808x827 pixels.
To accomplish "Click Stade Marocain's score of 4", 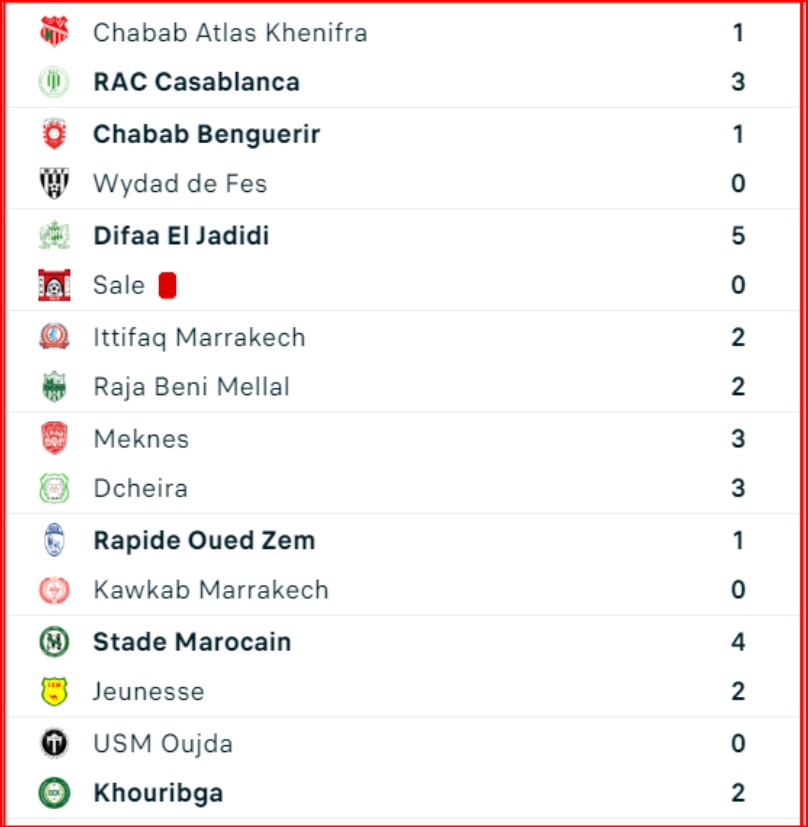I will [x=738, y=641].
